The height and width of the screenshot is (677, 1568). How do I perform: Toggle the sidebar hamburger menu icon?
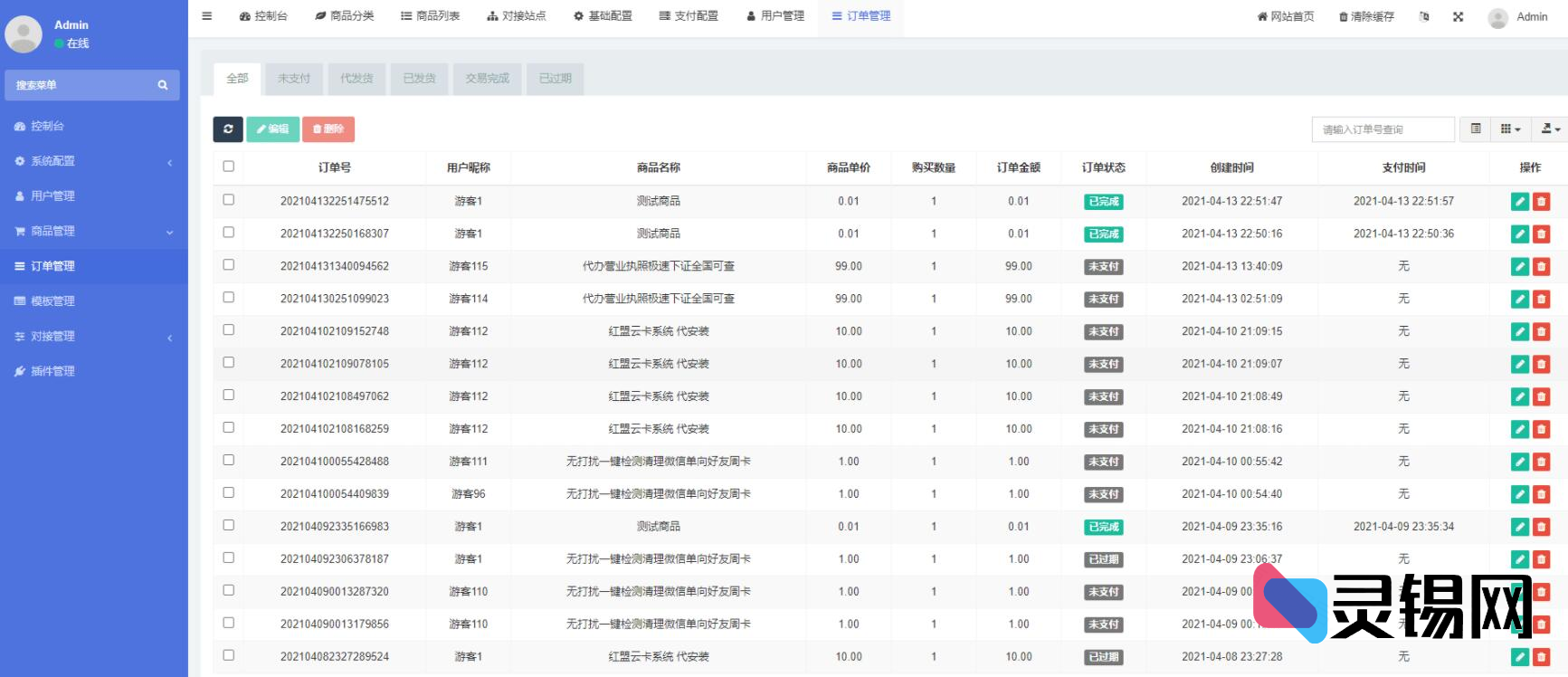coord(207,16)
